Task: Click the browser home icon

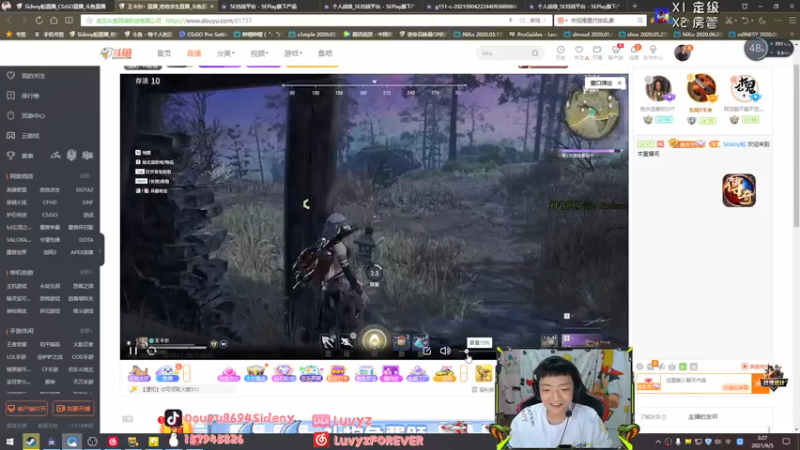Action: pos(54,20)
